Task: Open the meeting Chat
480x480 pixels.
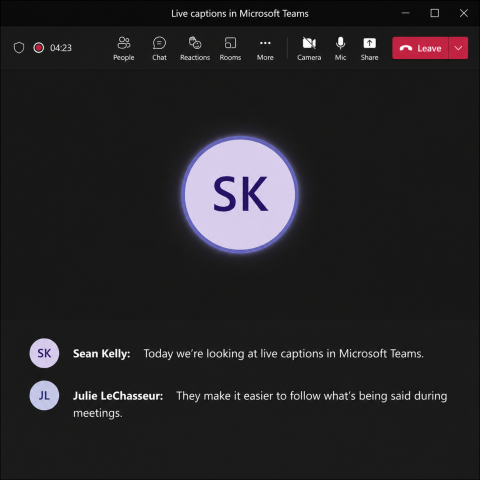Action: [x=159, y=49]
